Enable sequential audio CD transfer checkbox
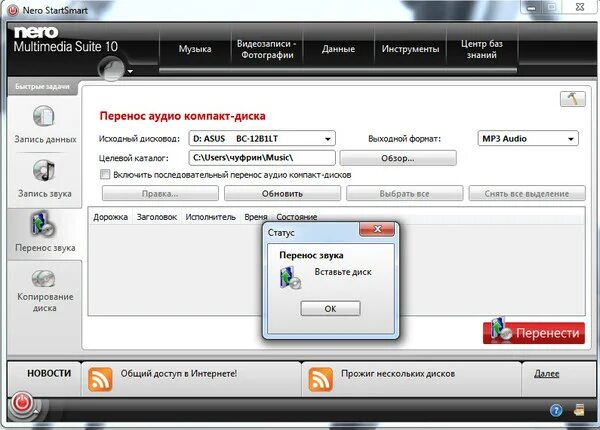This screenshot has width=600, height=430. [105, 174]
